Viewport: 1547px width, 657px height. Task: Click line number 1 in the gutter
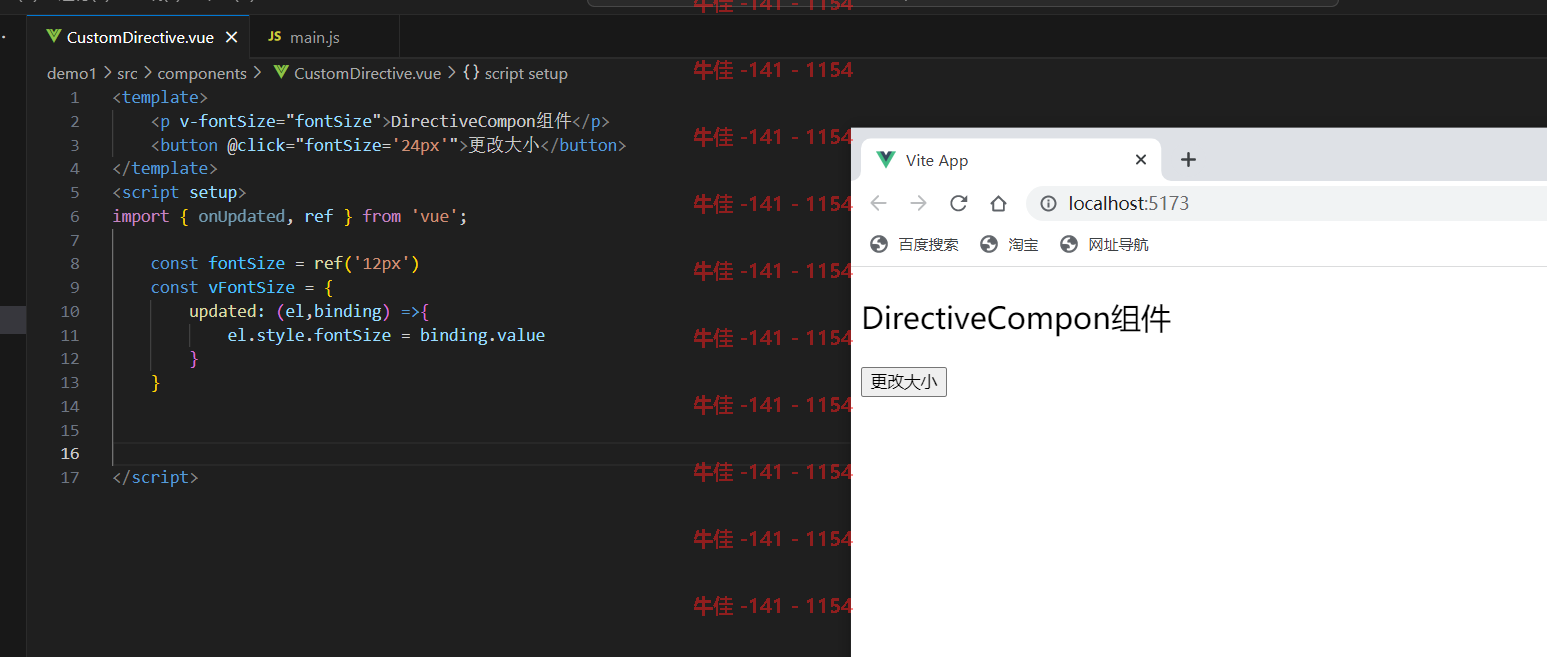pyautogui.click(x=74, y=98)
